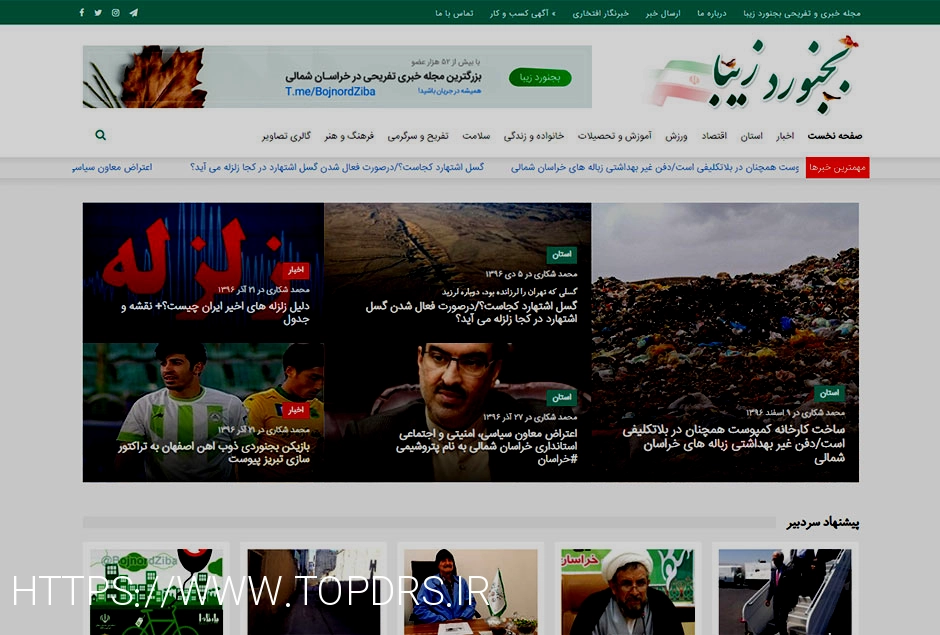Open ticker headline اعتراض معاون سیاسی
Viewport: 940px width, 635px height.
112,167
